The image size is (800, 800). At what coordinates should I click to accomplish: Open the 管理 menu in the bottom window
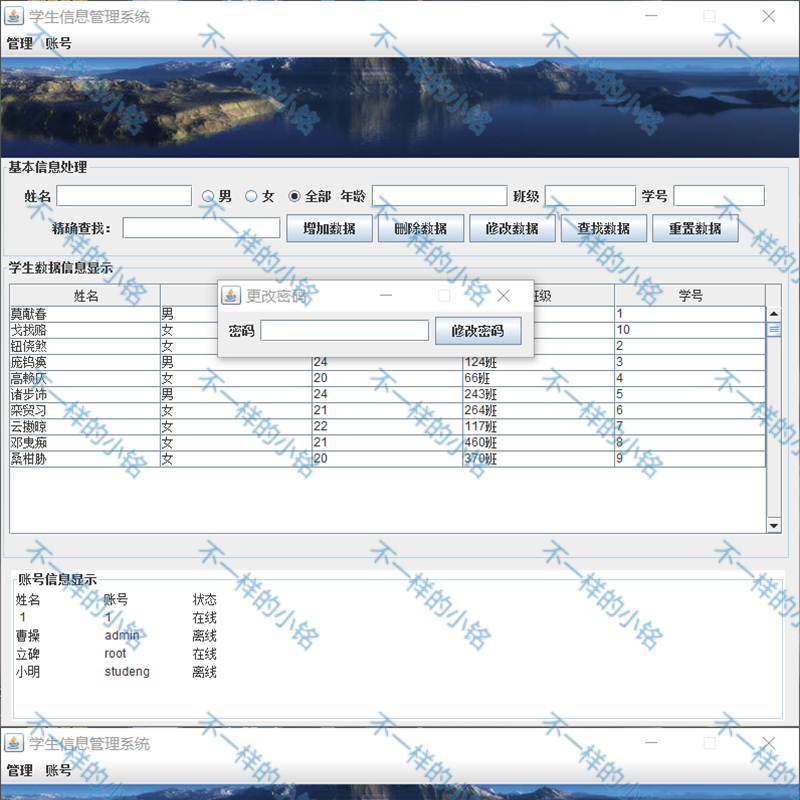20,770
